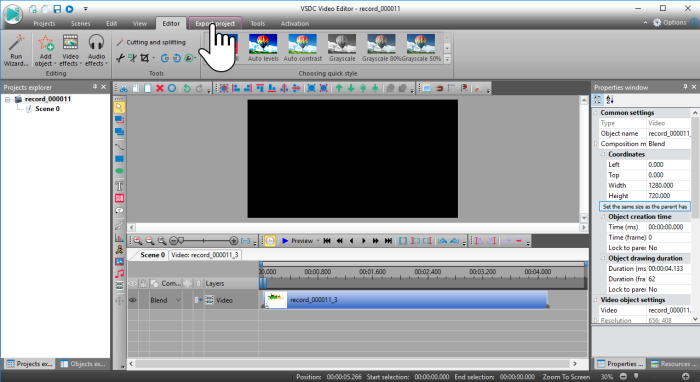
Task: Toggle the selection arrow tool
Action: (119, 107)
